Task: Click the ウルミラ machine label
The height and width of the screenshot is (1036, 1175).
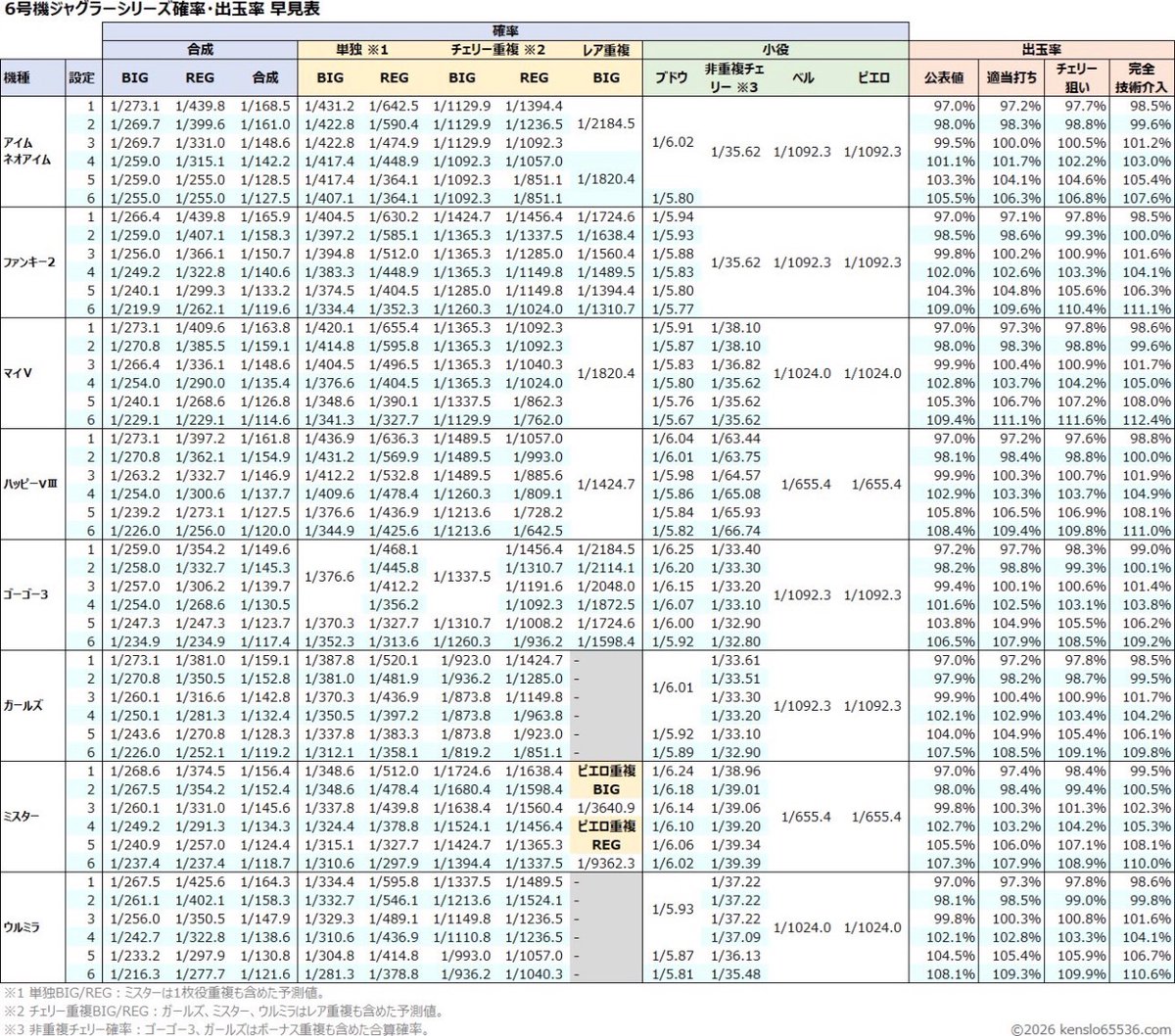Action: pyautogui.click(x=22, y=927)
